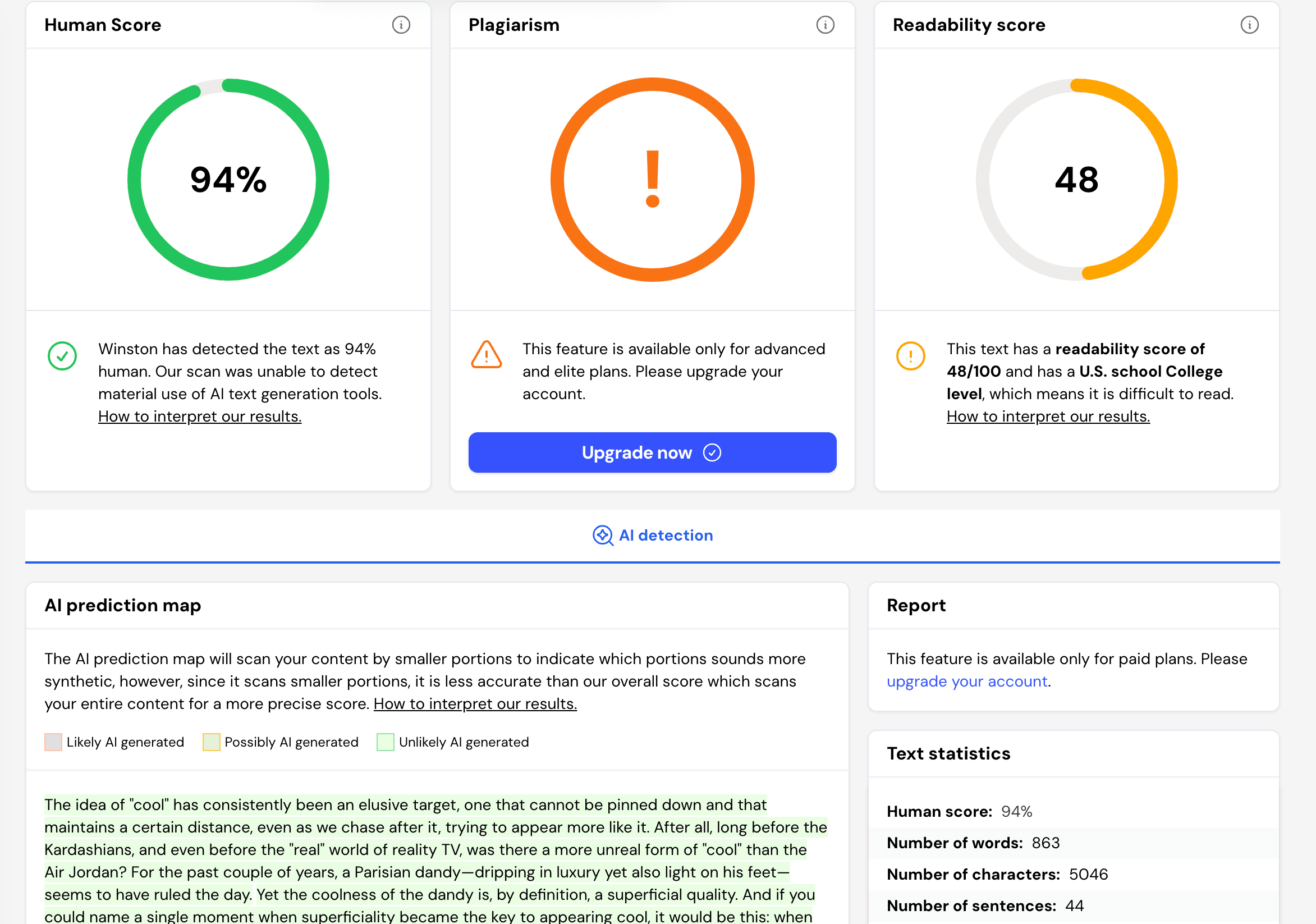This screenshot has height=924, width=1316.
Task: Open the AI detection tab
Action: (665, 536)
